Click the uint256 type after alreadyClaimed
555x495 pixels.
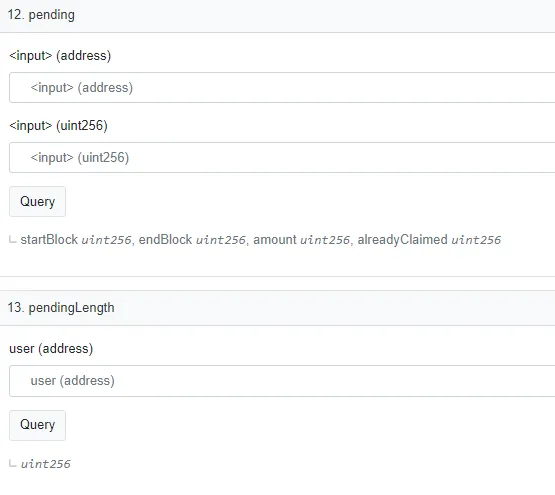476,240
